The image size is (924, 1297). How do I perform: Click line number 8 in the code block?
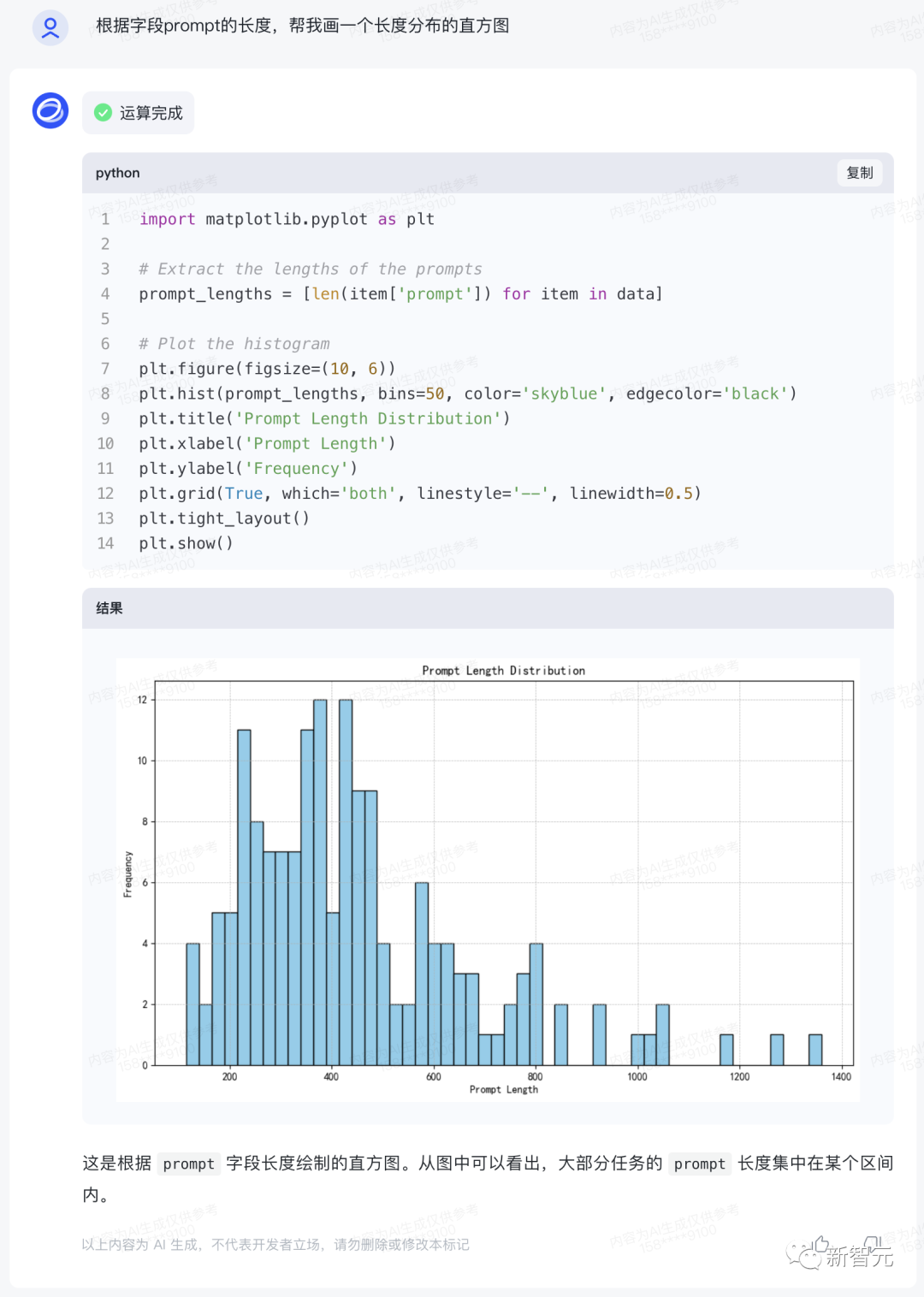point(105,394)
